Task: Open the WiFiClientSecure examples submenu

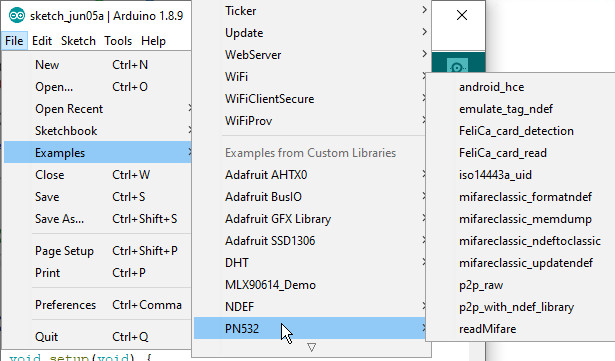Action: click(310, 98)
